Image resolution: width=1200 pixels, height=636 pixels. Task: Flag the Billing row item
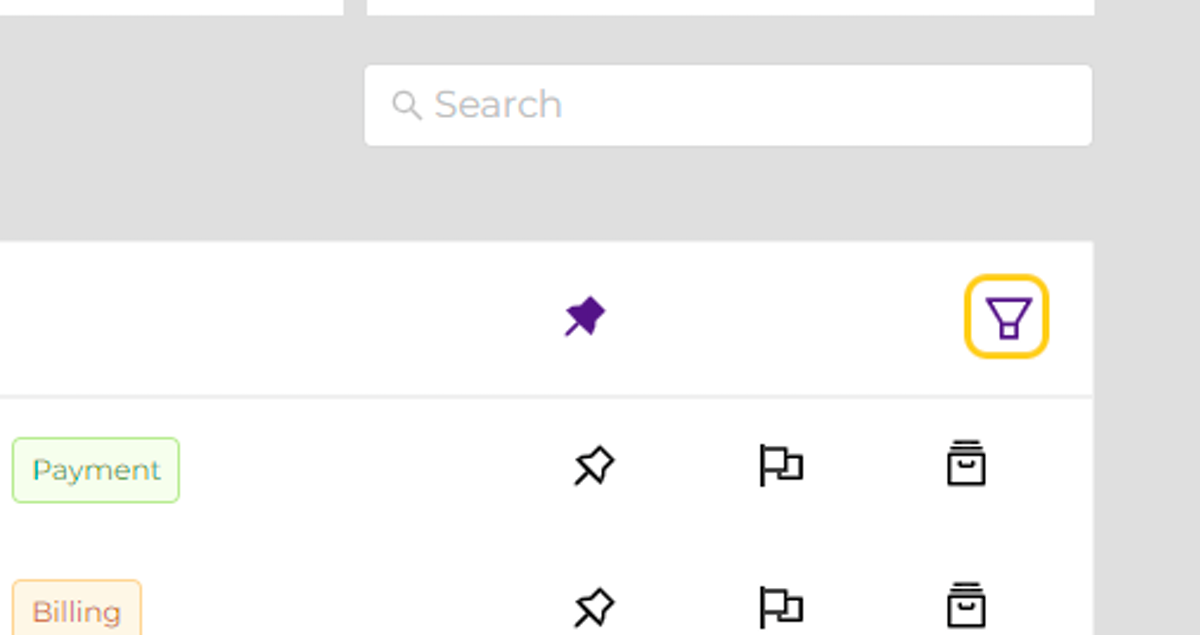tap(780, 607)
